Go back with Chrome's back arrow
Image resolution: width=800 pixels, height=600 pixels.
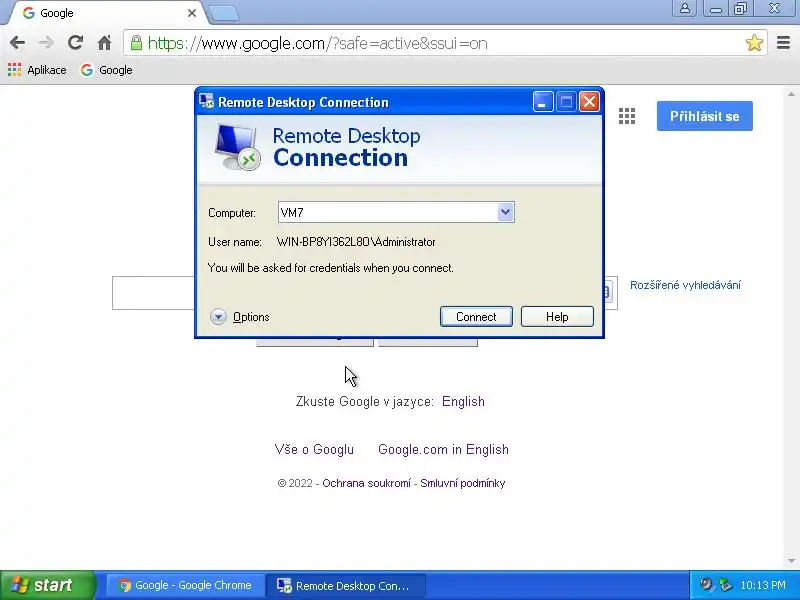click(17, 43)
